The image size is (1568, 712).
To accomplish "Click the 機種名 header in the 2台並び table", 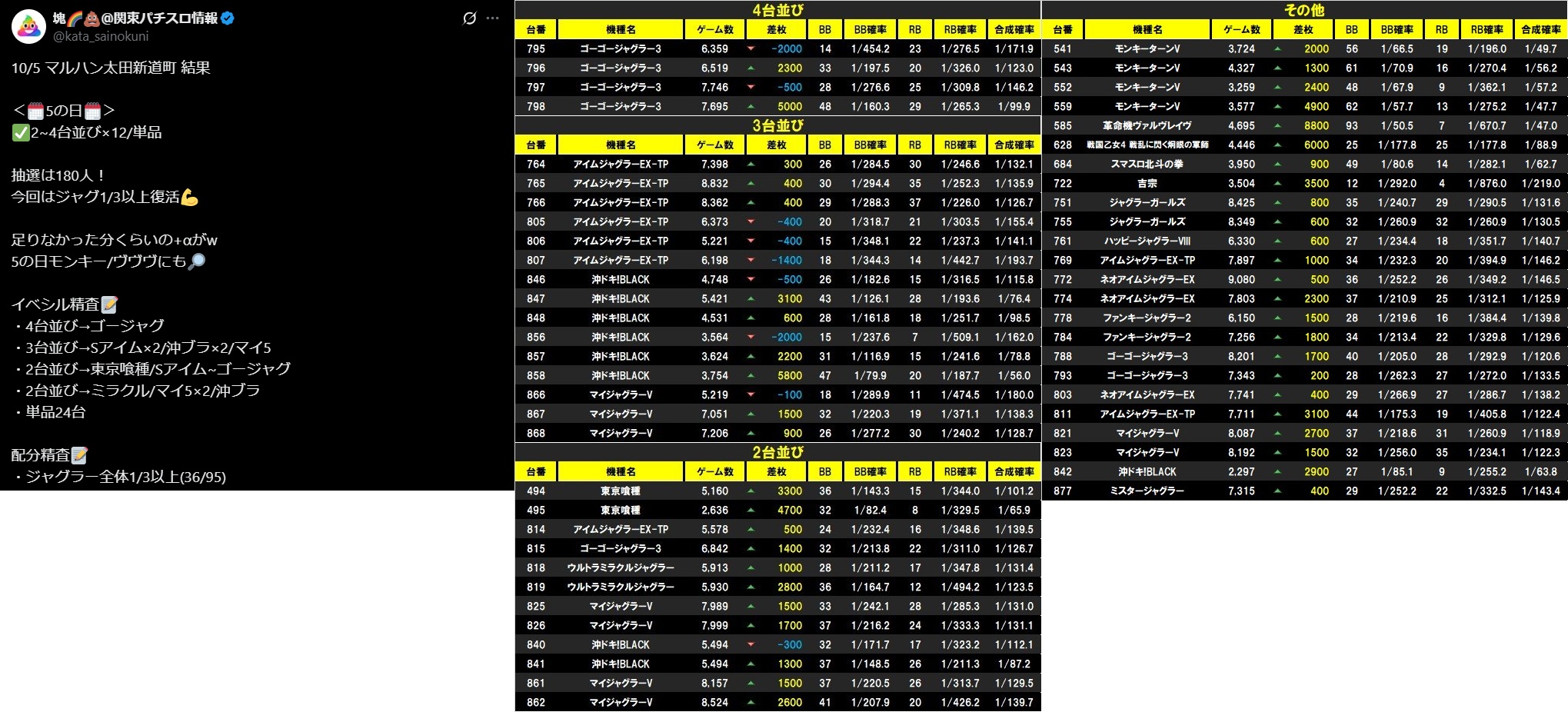I will pos(621,471).
